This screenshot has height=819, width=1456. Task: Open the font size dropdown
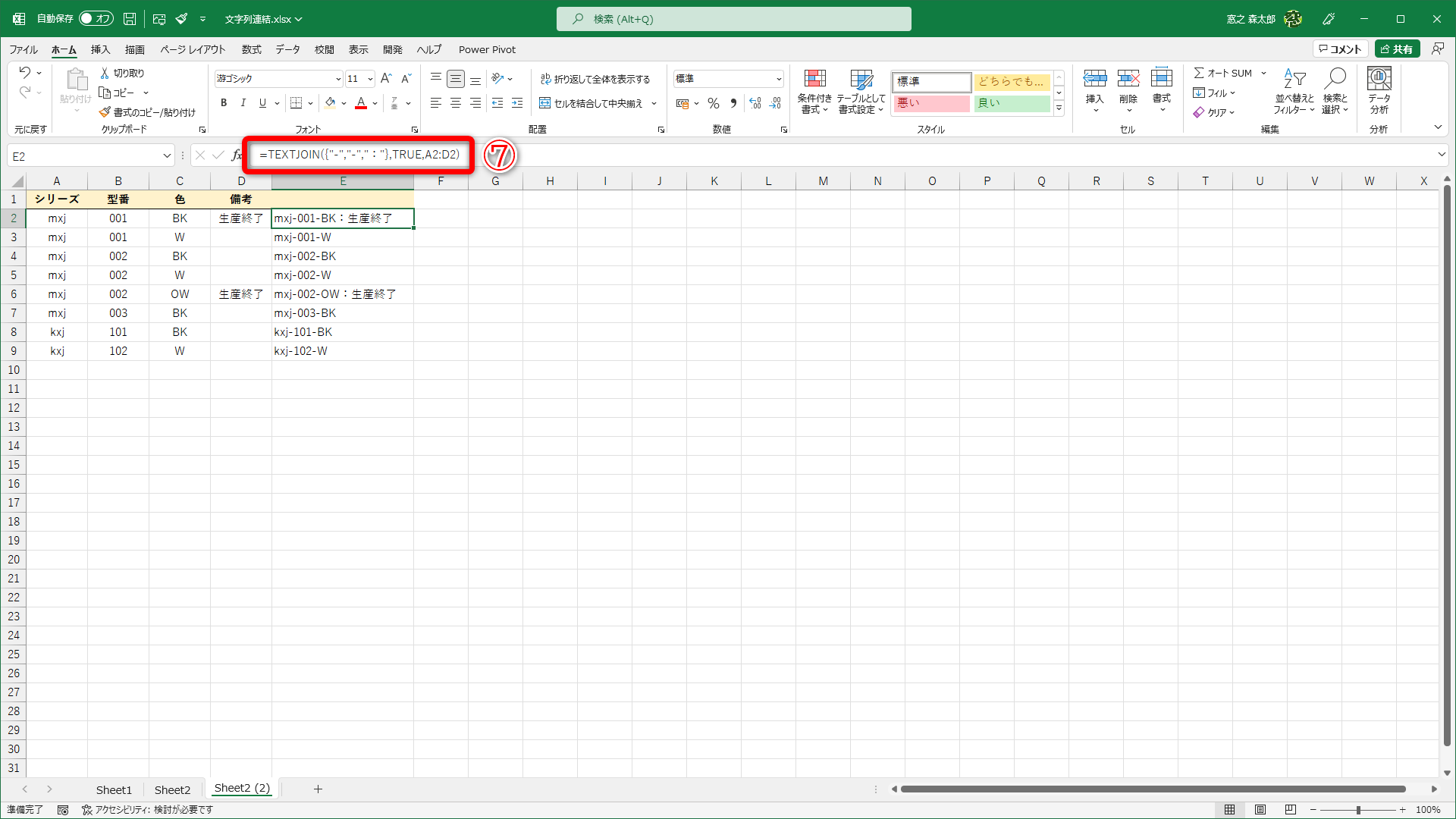(369, 78)
